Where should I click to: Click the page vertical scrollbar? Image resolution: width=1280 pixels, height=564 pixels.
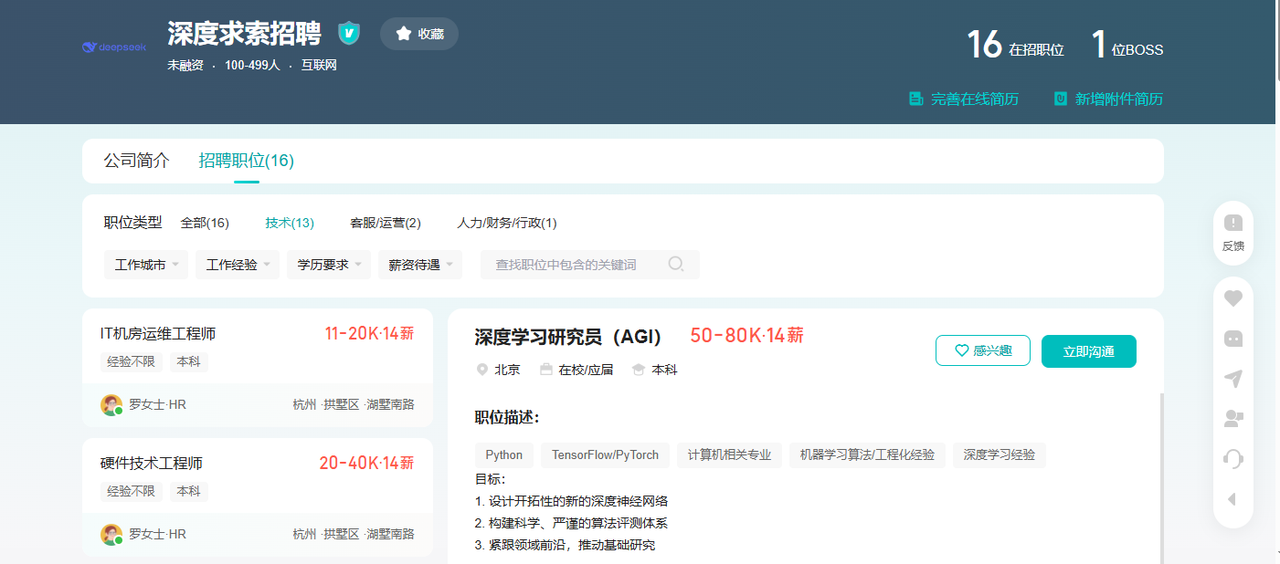(x=1276, y=40)
